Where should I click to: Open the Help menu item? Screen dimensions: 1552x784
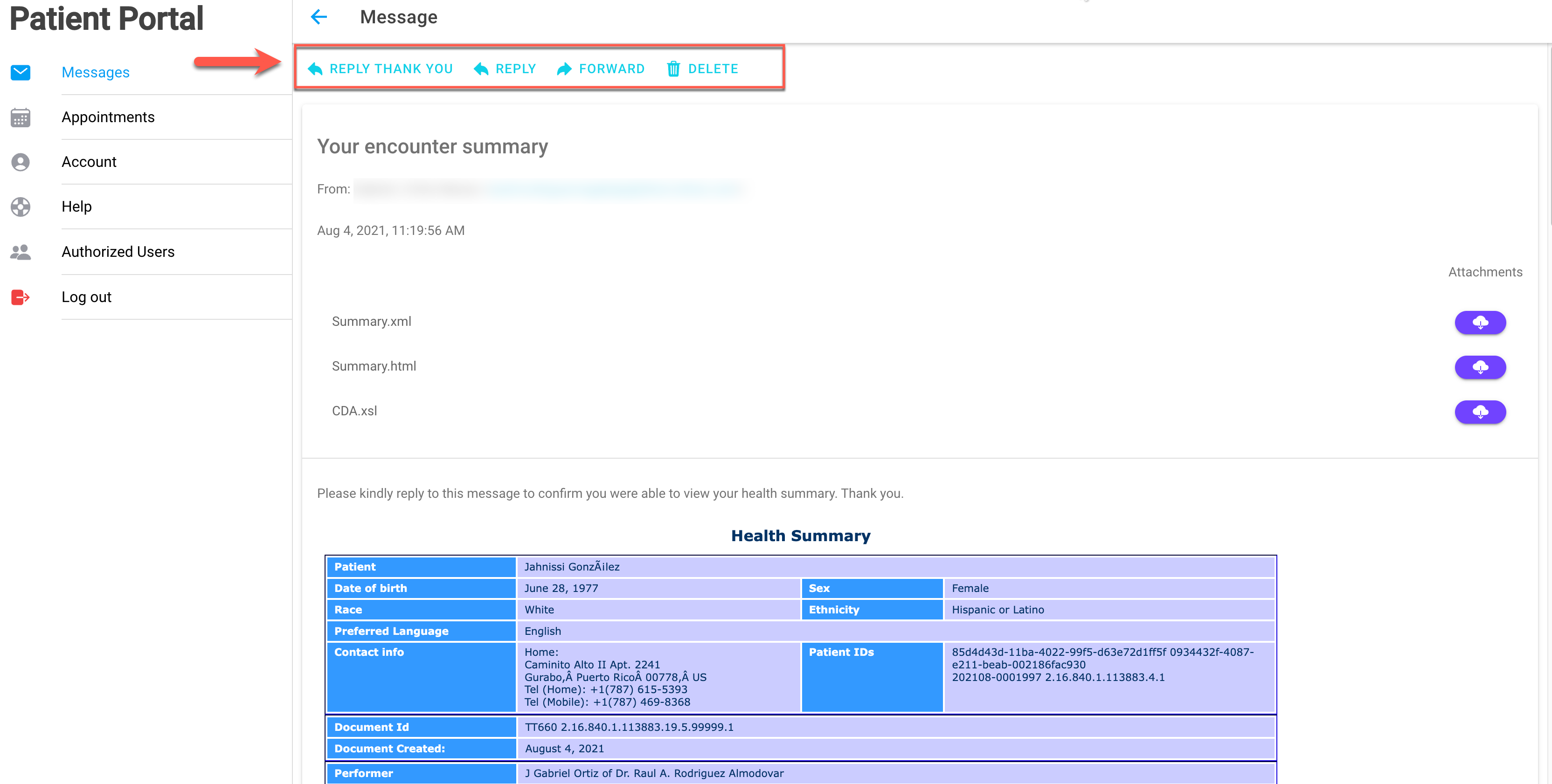coord(76,206)
